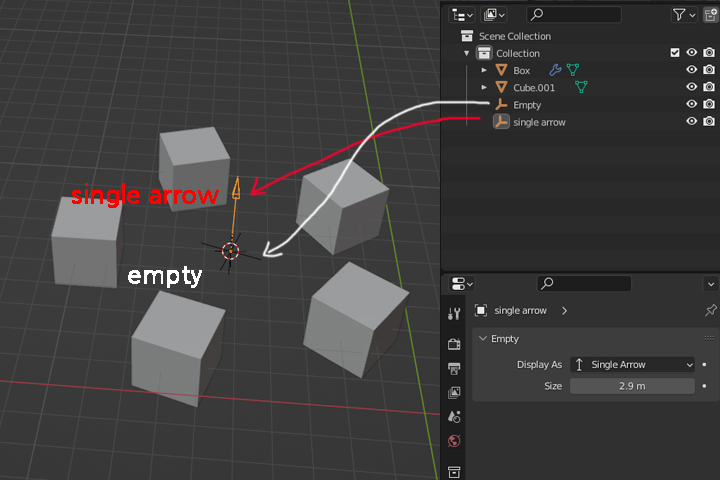Click the Cube.001 name in outliner
The width and height of the screenshot is (720, 480).
[x=534, y=88]
